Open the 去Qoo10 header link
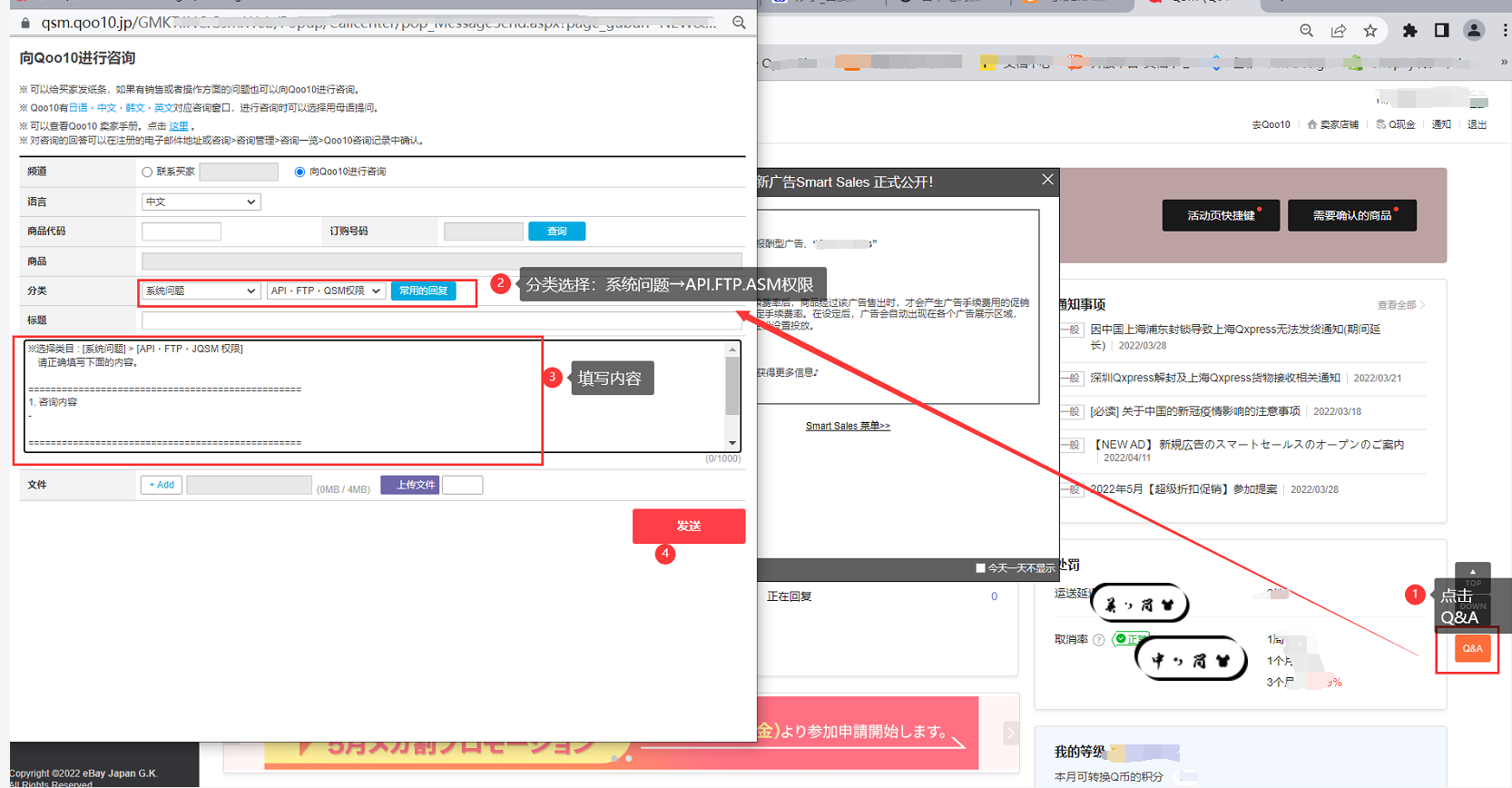Screen dimensions: 1512x788 tap(1271, 124)
